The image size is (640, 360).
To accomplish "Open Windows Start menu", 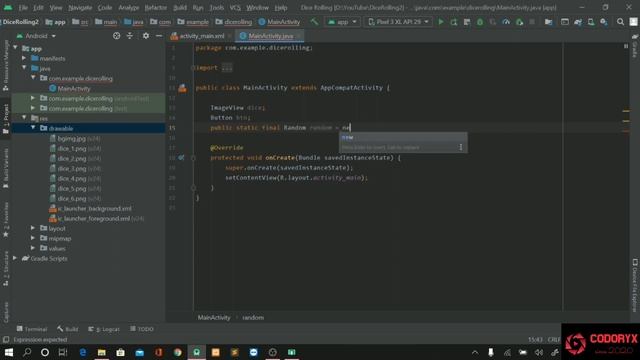I will 9,352.
